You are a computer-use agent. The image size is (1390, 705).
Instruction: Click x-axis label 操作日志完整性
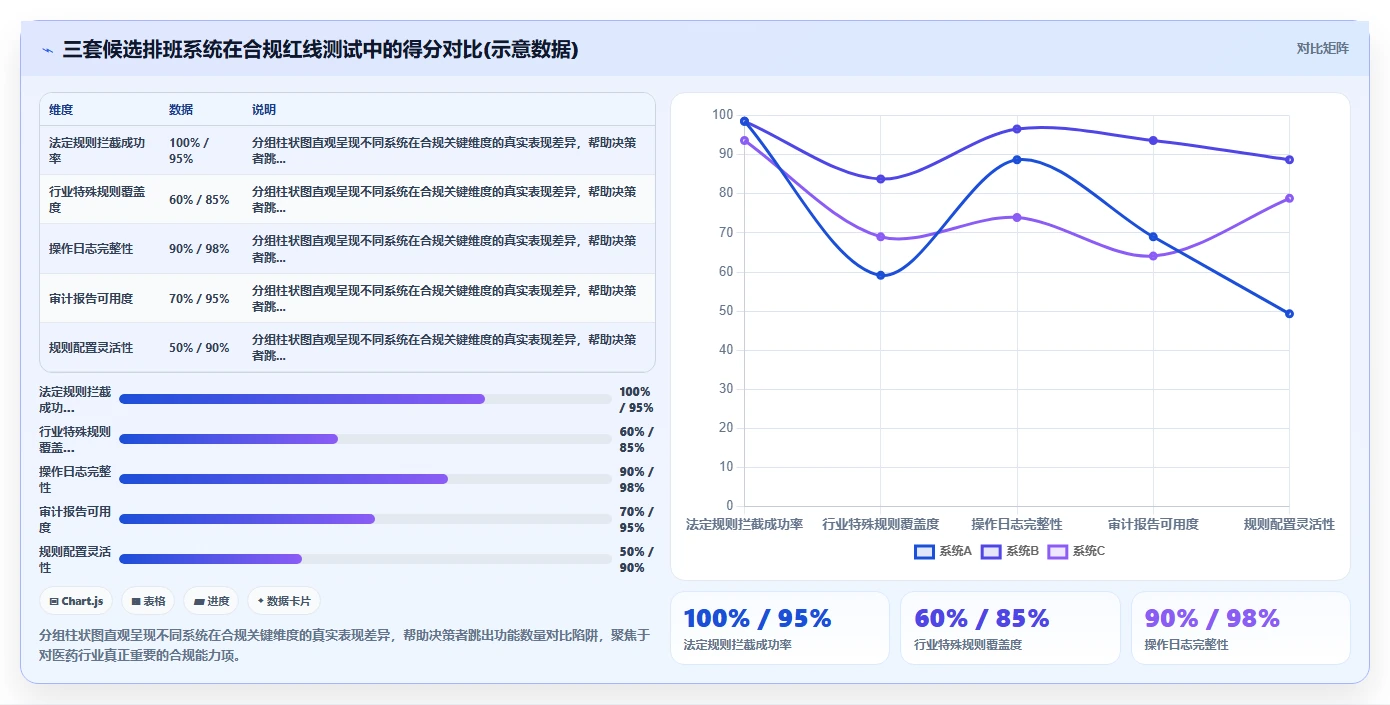pos(1017,524)
